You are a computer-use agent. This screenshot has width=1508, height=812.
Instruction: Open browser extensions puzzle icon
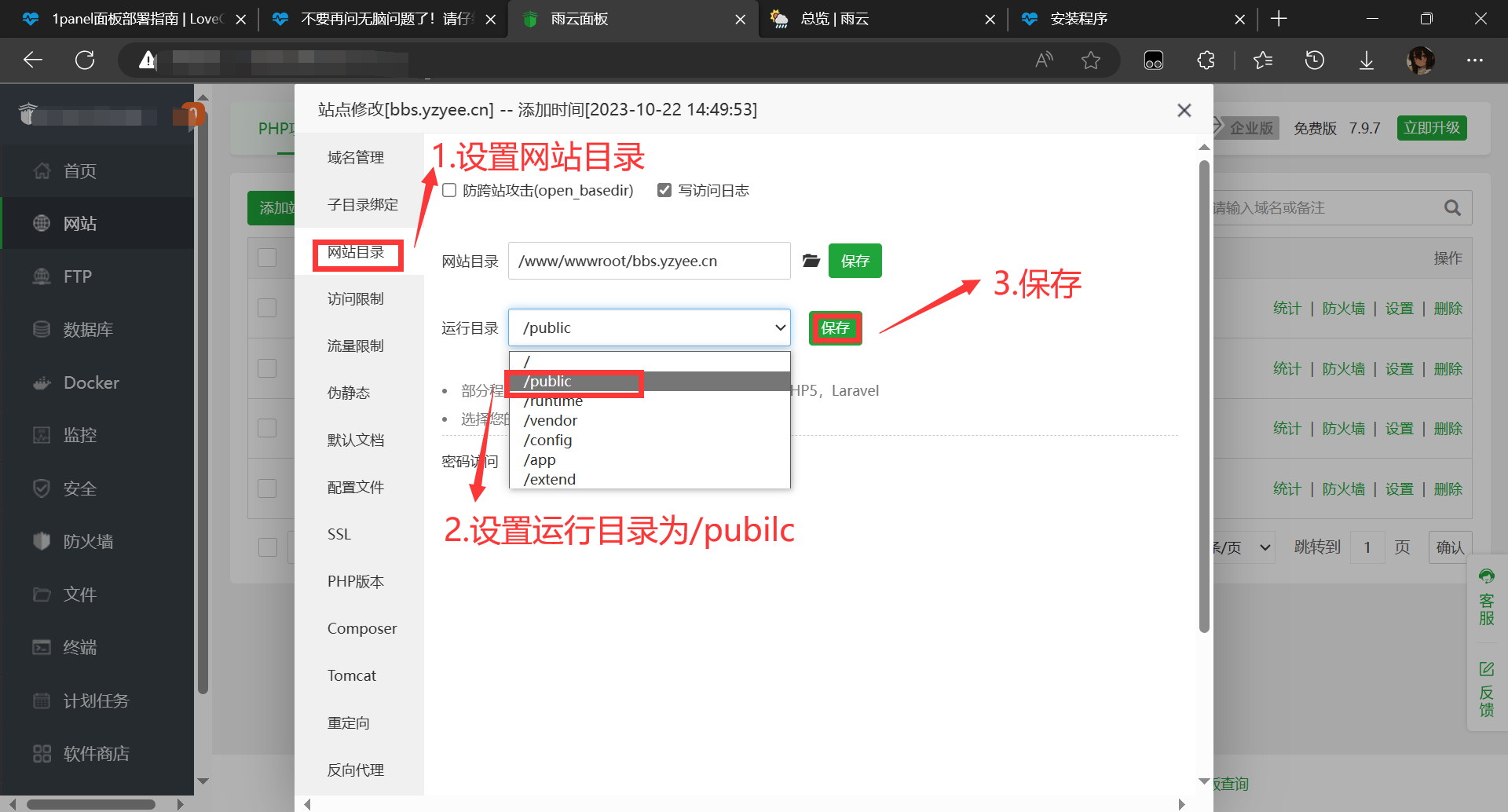click(x=1206, y=60)
